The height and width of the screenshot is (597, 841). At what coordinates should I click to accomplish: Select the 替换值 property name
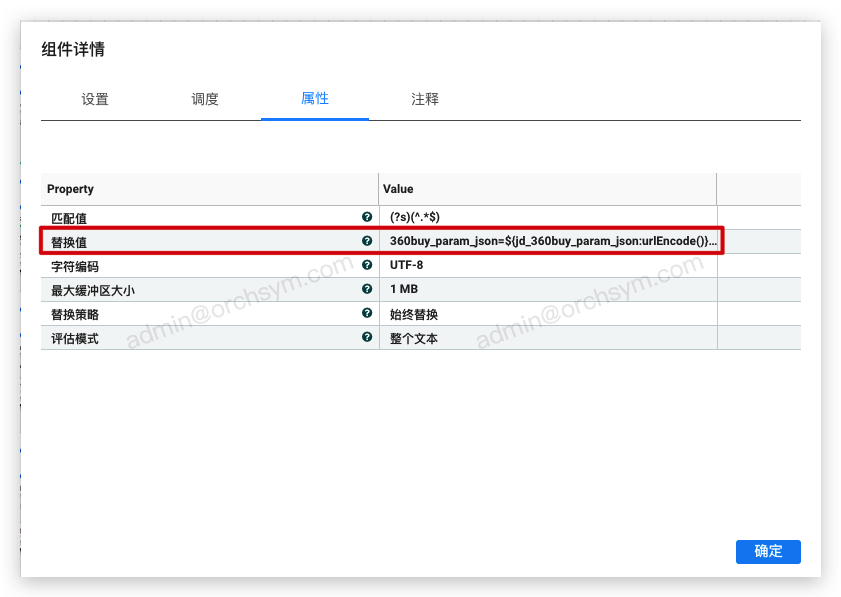point(69,242)
